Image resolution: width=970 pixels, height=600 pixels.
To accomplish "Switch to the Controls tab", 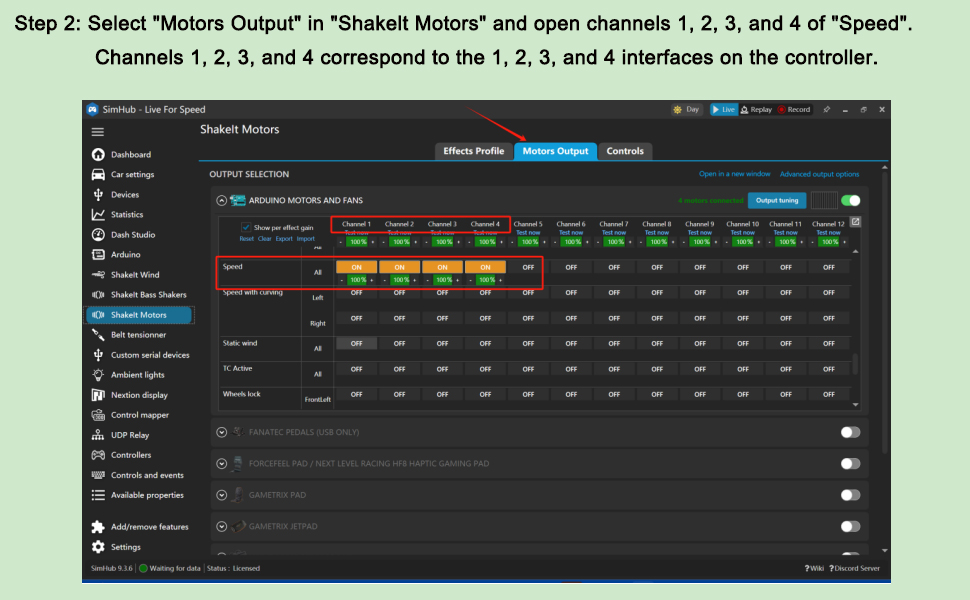I will [625, 151].
